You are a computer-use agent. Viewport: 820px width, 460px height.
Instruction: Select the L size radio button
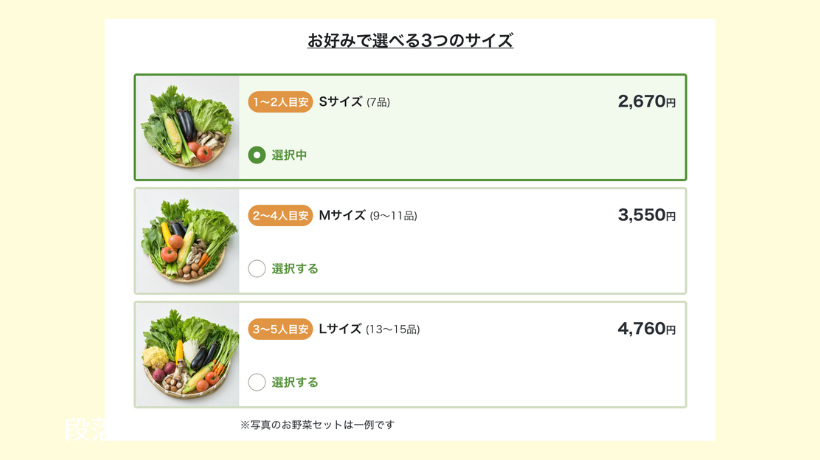pyautogui.click(x=257, y=382)
